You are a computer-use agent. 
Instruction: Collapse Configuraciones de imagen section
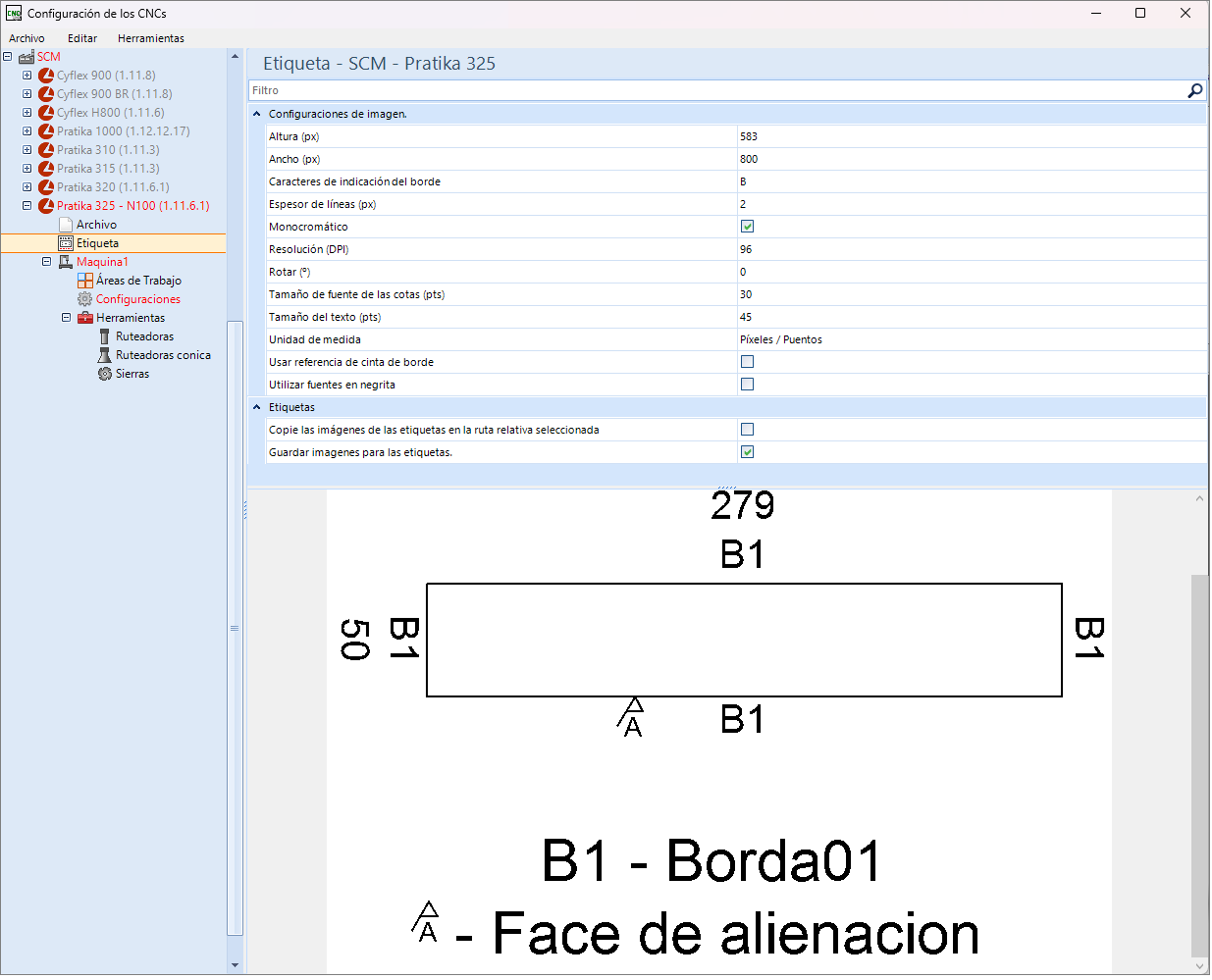point(257,114)
